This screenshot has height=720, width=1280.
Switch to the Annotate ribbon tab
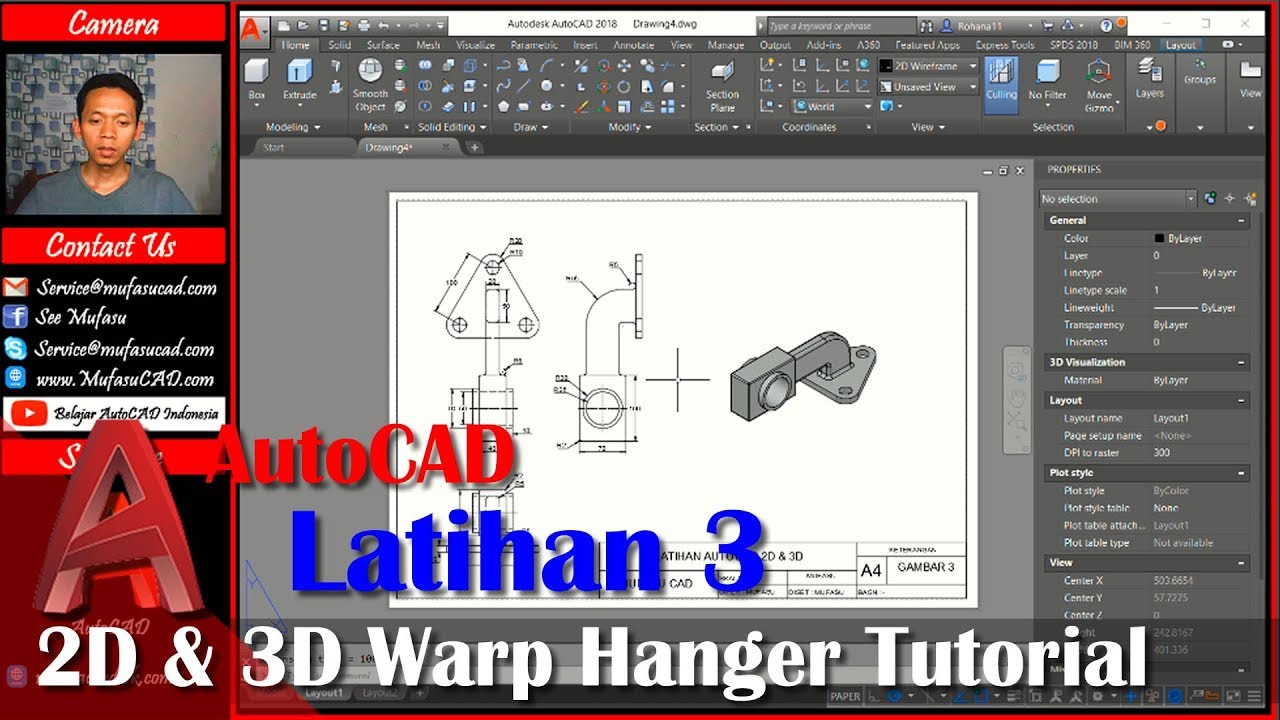point(634,45)
